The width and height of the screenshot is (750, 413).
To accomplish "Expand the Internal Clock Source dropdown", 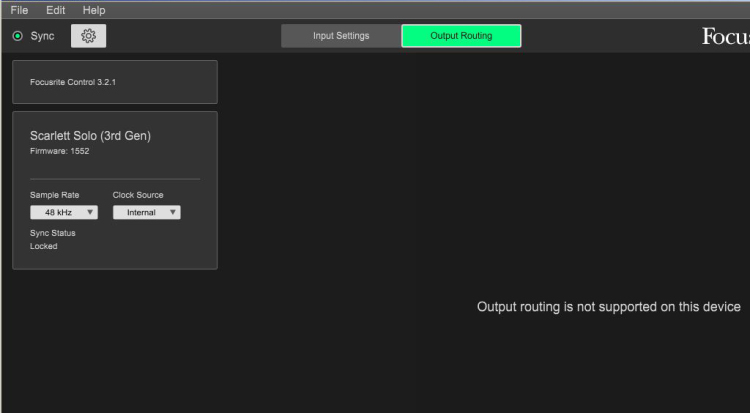I will (146, 212).
